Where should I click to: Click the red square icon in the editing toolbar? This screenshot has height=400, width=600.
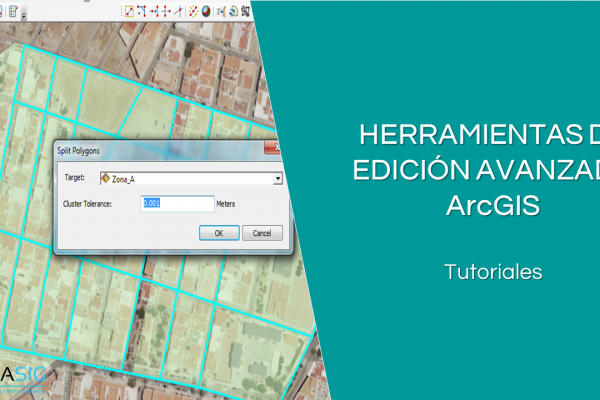pos(129,11)
